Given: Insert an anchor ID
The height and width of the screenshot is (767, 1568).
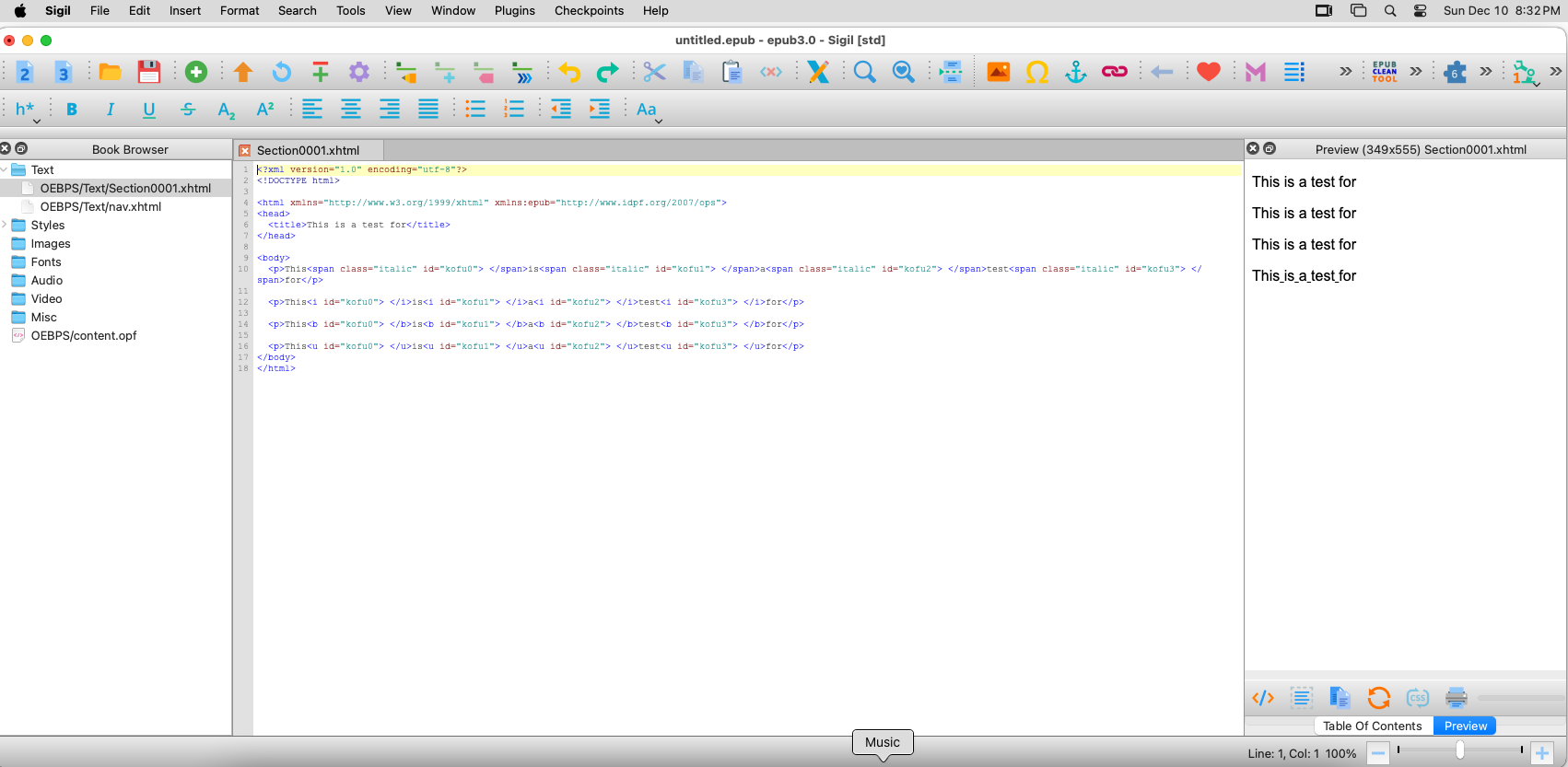Looking at the screenshot, I should [x=1076, y=72].
